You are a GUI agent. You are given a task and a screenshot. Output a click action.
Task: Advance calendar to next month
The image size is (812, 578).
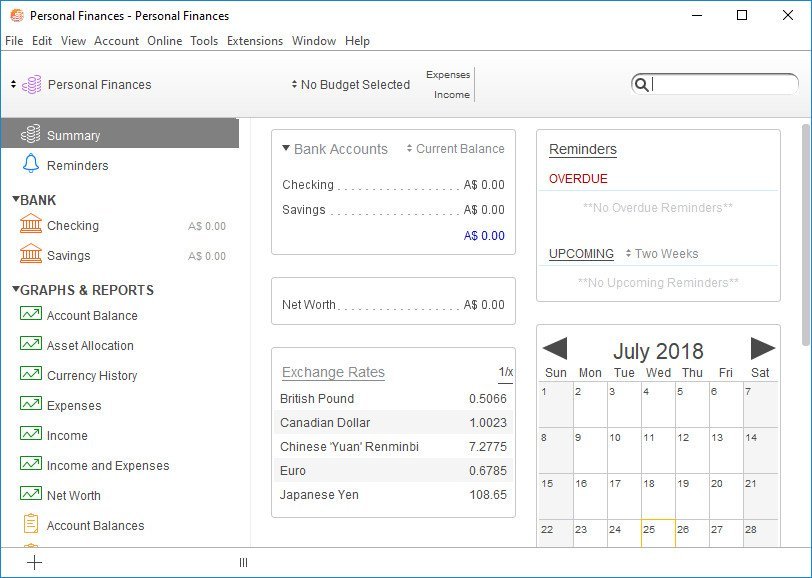pos(762,349)
